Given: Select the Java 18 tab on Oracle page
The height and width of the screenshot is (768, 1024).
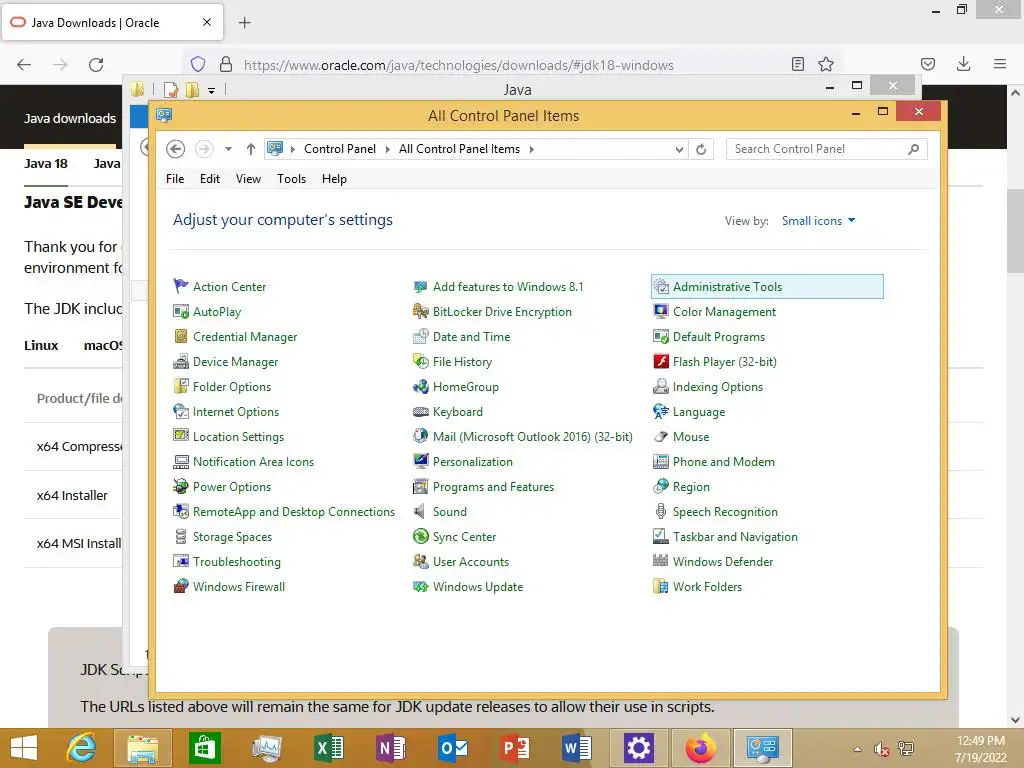Looking at the screenshot, I should pyautogui.click(x=46, y=163).
